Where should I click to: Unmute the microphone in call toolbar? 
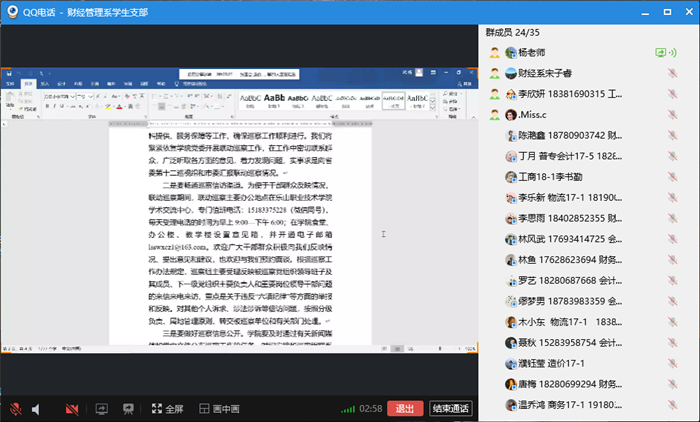16,409
